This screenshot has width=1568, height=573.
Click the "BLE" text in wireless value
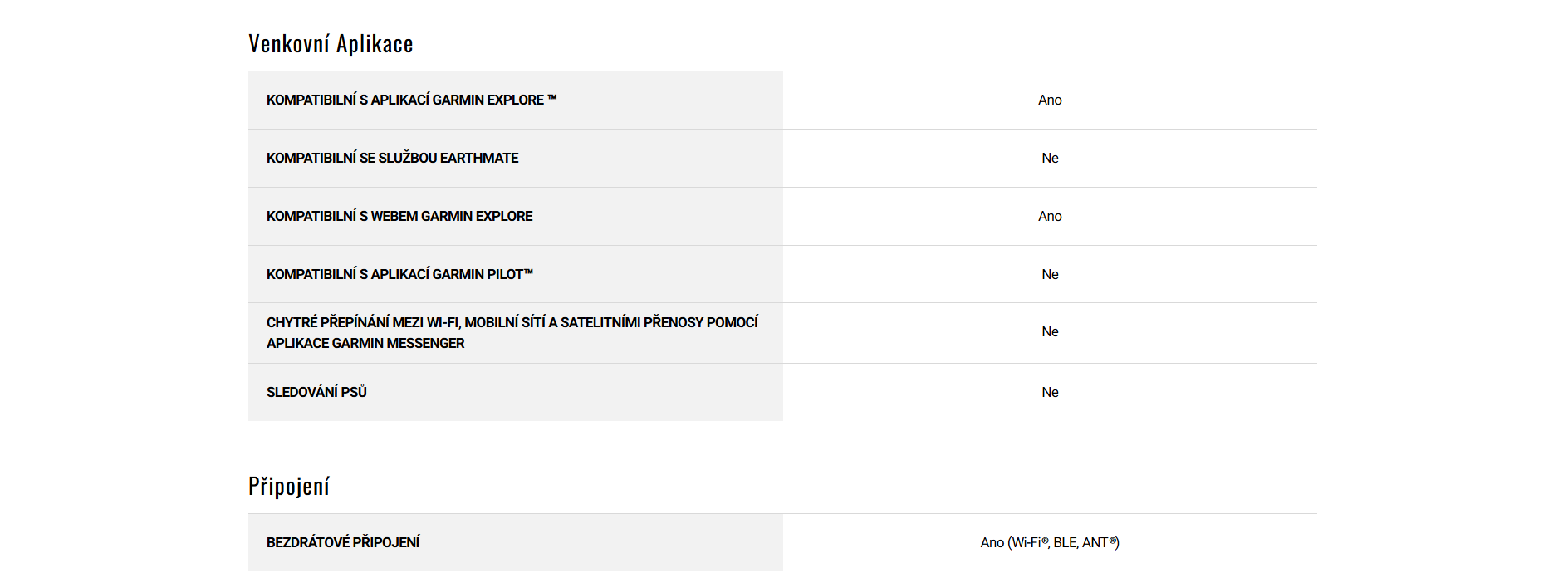[x=1065, y=542]
